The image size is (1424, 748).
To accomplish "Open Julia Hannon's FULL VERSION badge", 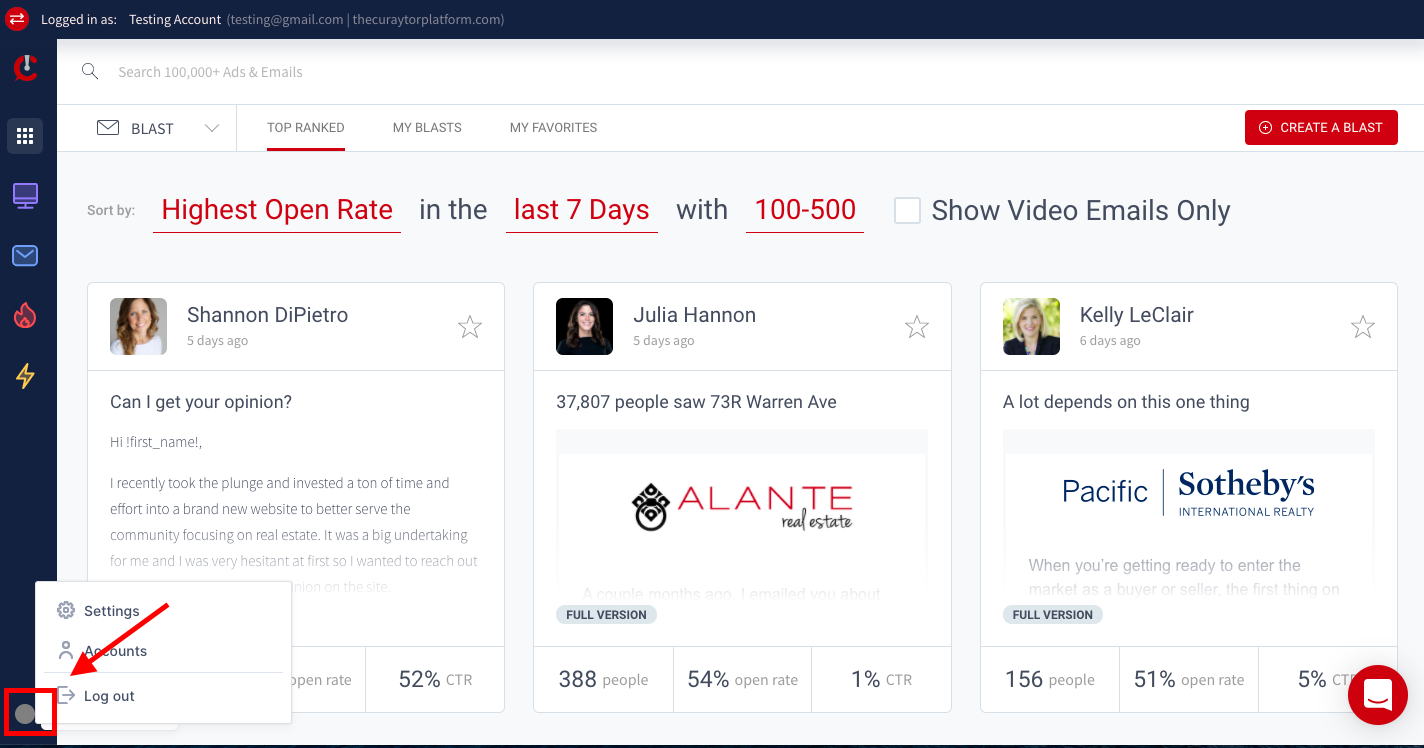I will [606, 614].
